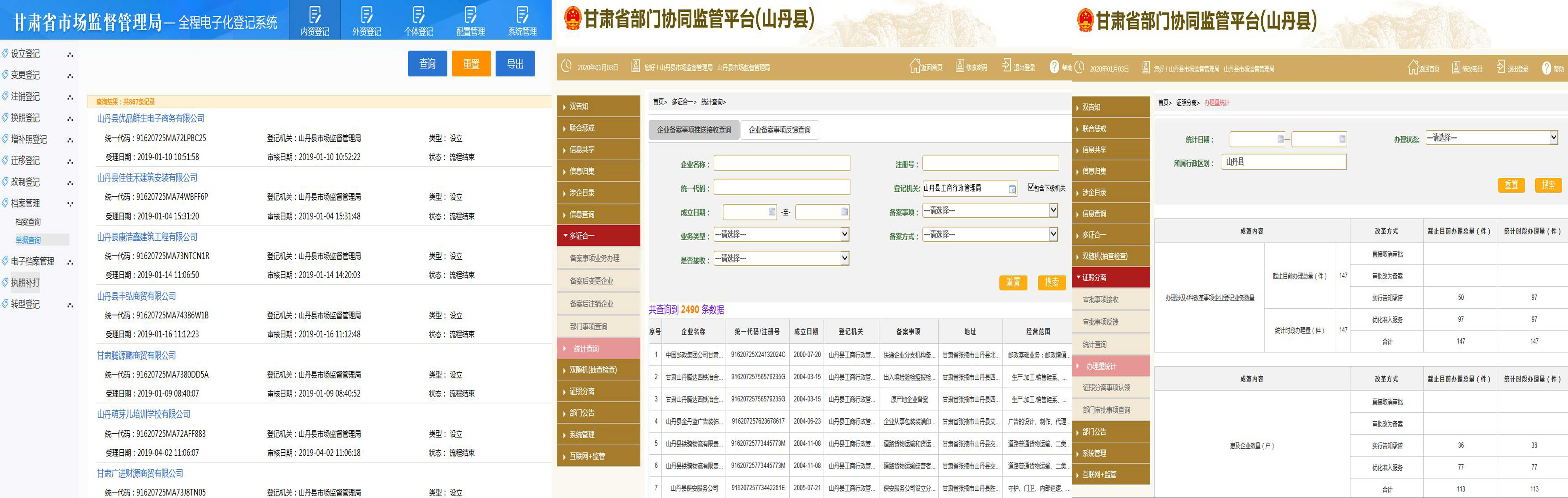Click 修改密码 icon on 统计查询 page

click(960, 66)
